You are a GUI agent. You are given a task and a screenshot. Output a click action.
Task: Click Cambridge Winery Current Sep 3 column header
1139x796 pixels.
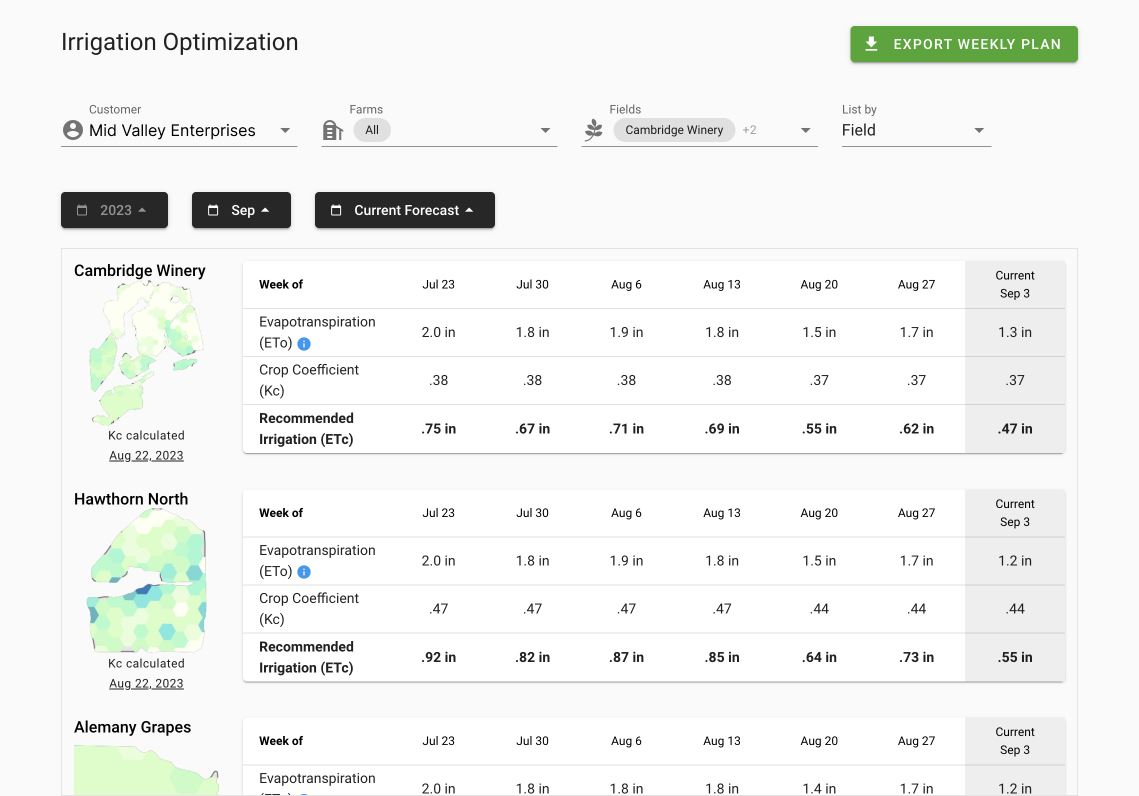1015,285
